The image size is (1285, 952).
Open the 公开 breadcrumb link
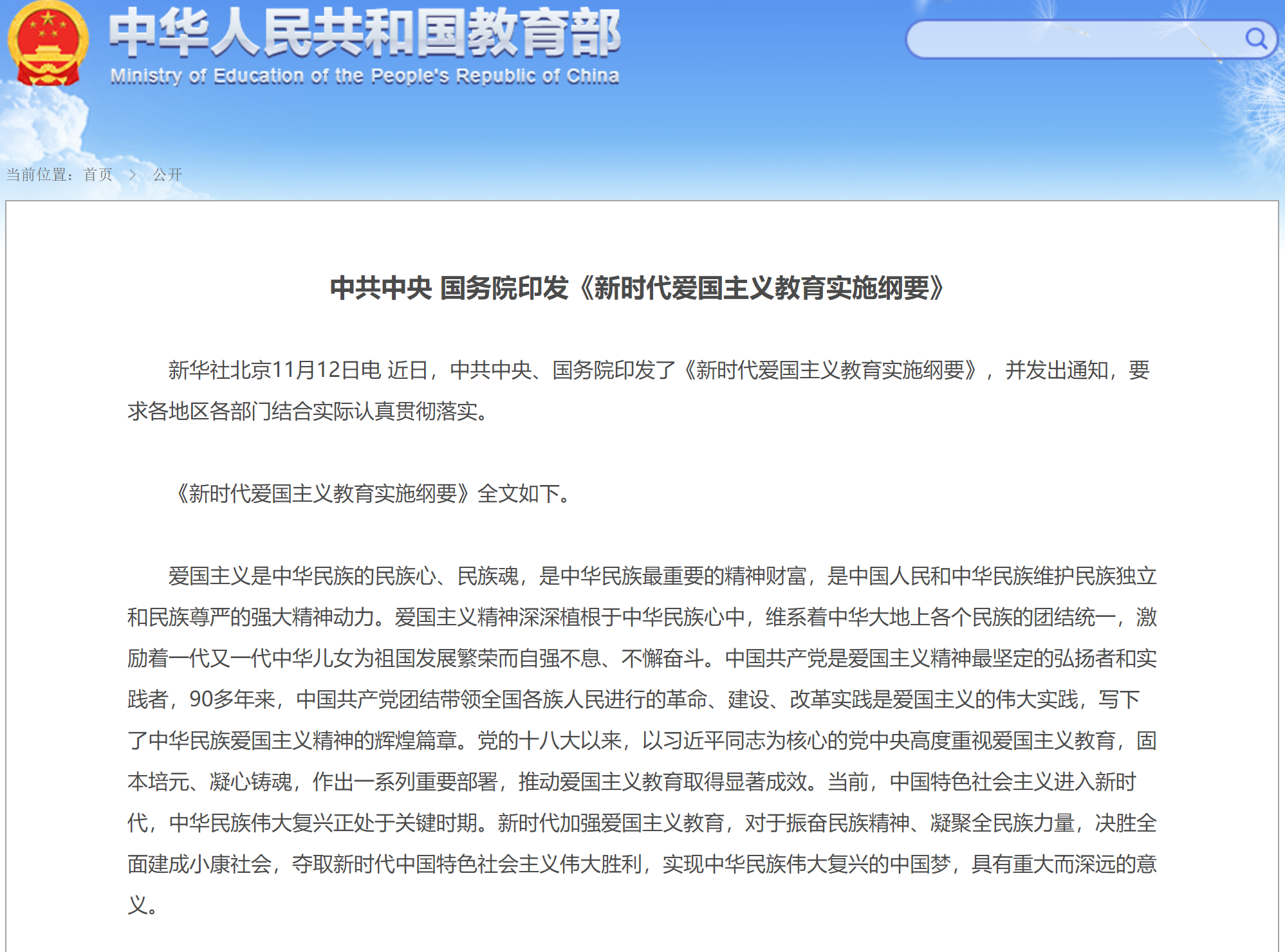click(x=167, y=174)
